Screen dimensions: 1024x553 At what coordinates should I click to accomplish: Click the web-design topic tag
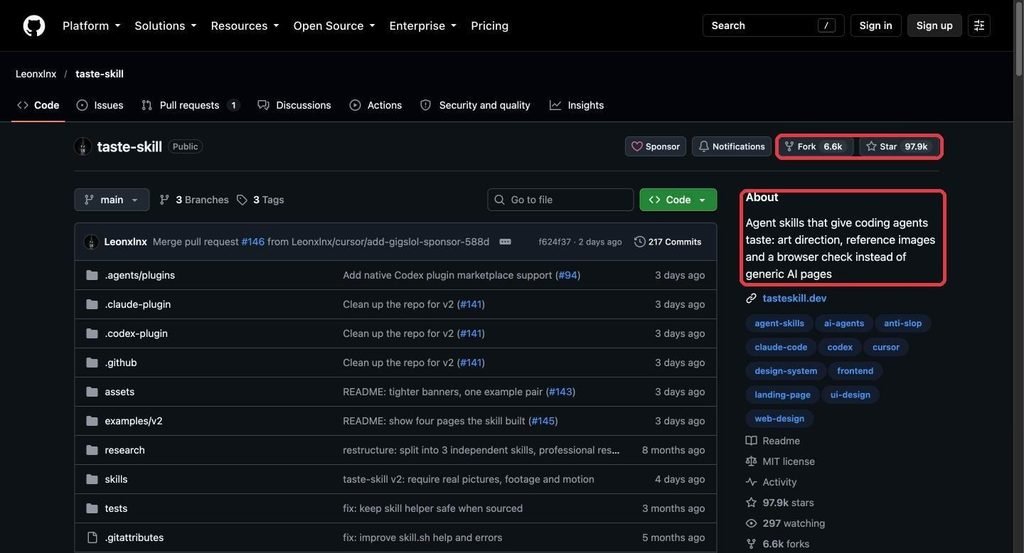point(779,419)
